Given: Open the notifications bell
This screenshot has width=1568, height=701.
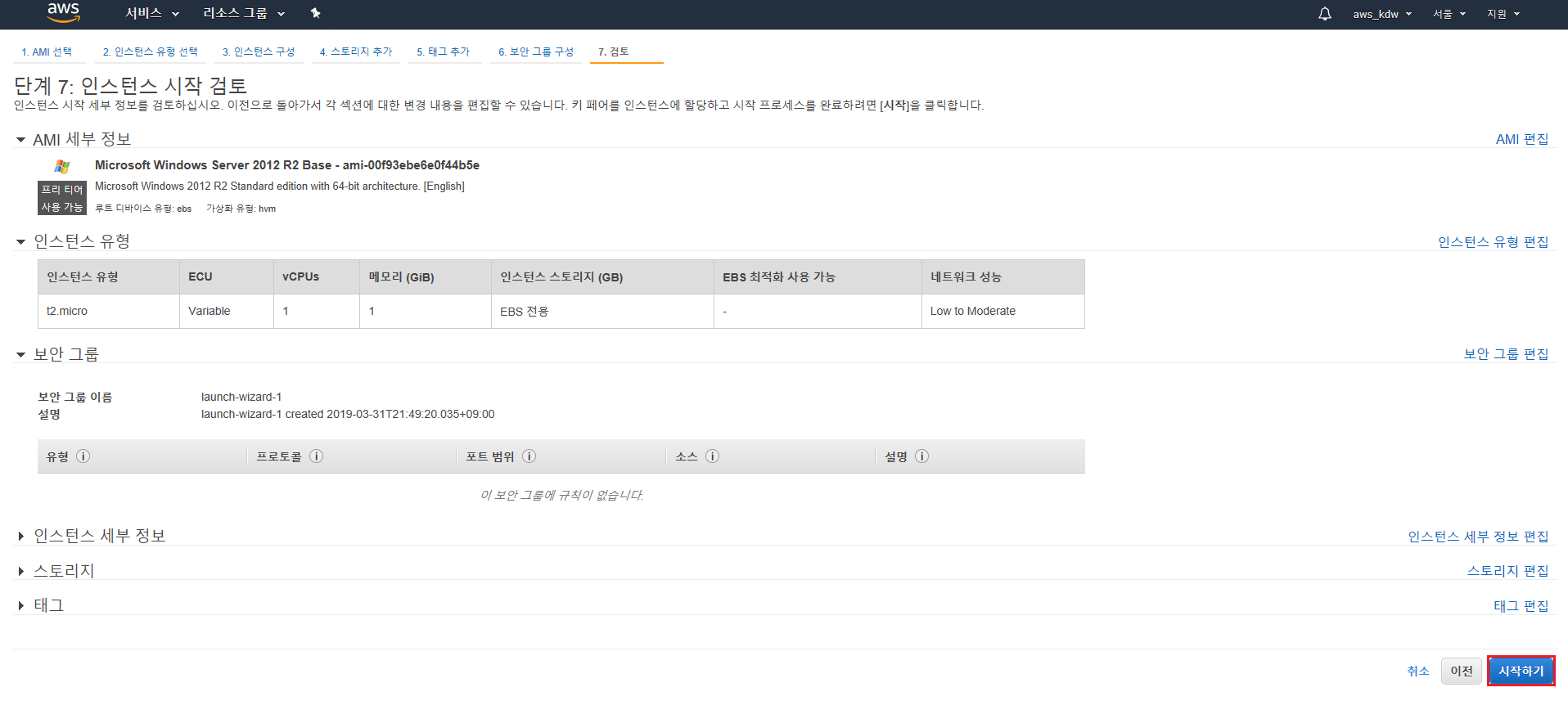Looking at the screenshot, I should tap(1324, 14).
